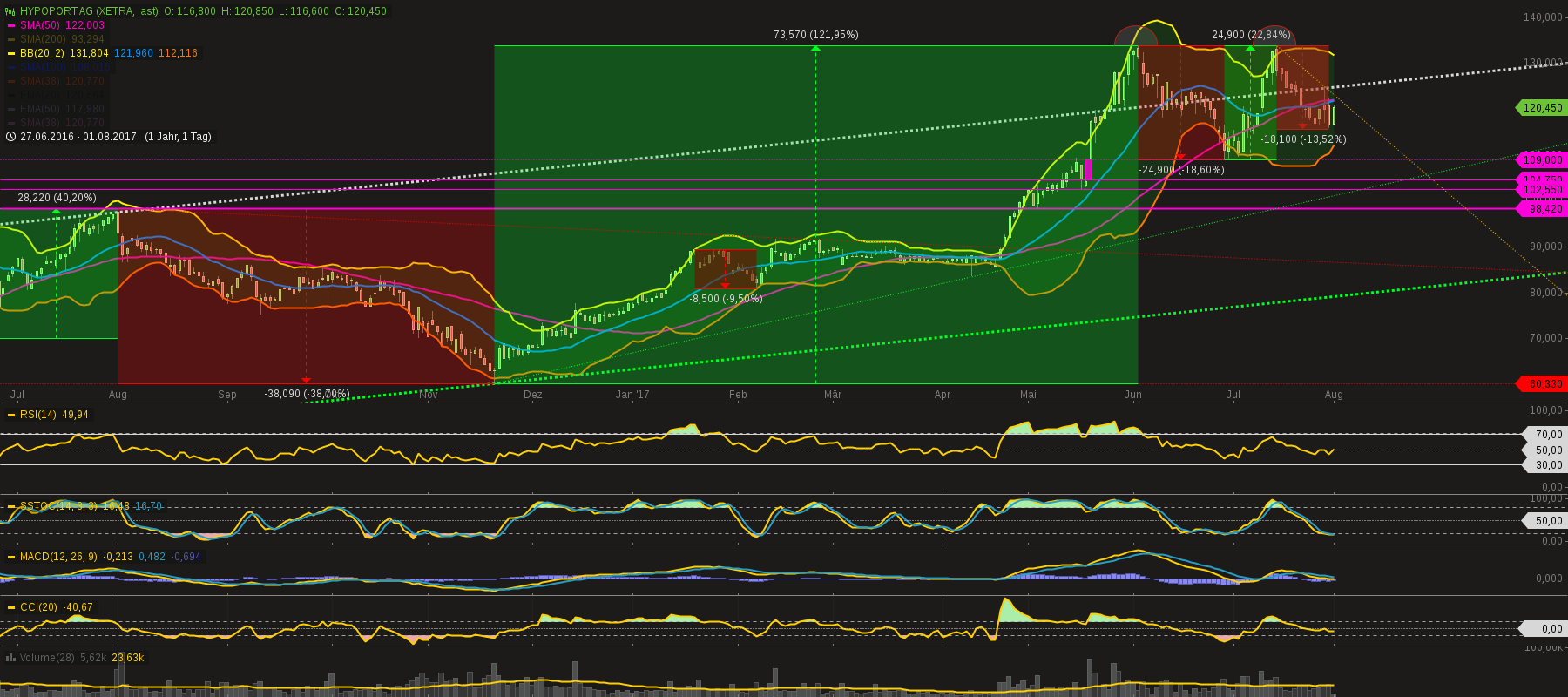
Task: Click the blue BB middle value 121,960
Action: [133, 53]
